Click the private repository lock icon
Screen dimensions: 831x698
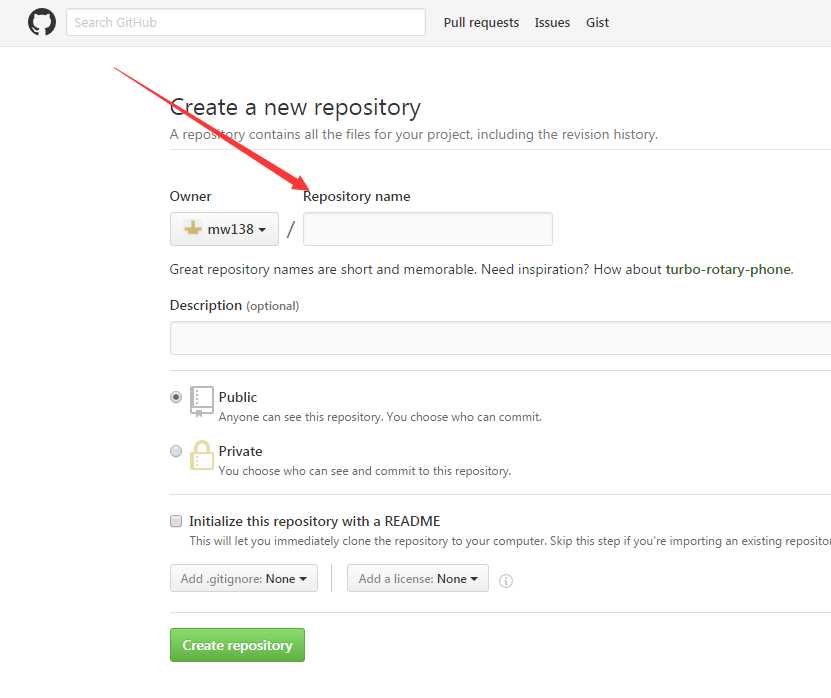(202, 455)
